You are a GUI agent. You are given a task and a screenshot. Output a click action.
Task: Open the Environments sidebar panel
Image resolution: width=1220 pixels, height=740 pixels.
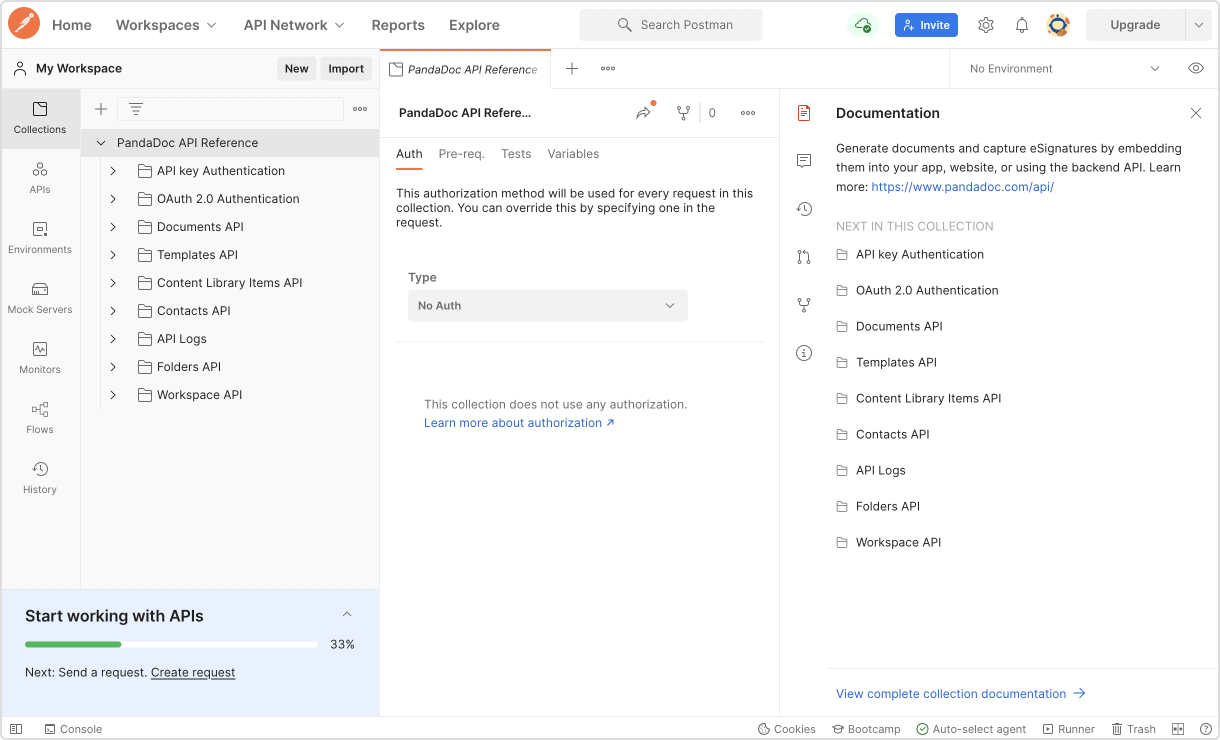tap(40, 238)
